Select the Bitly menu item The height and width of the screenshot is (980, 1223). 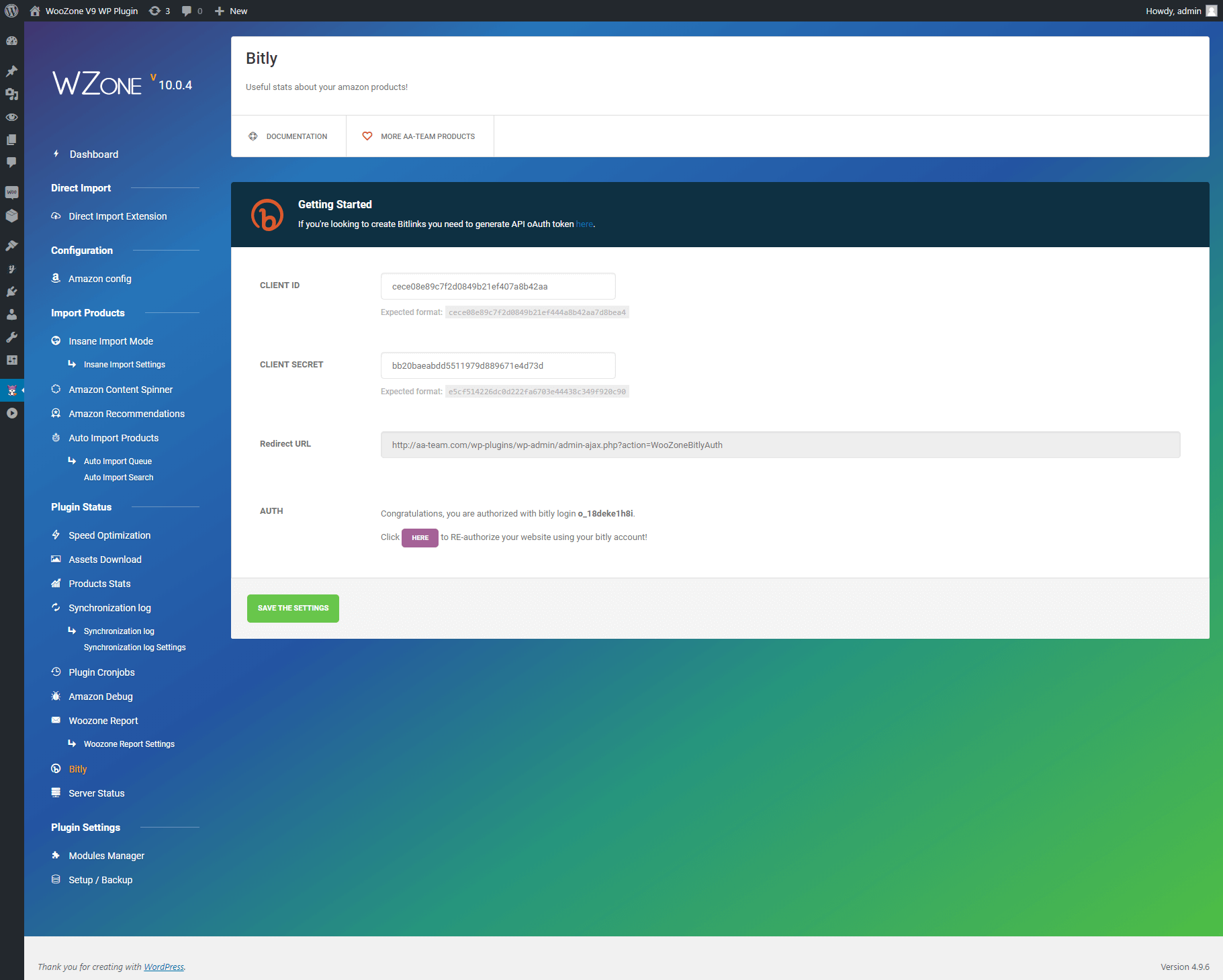point(77,769)
